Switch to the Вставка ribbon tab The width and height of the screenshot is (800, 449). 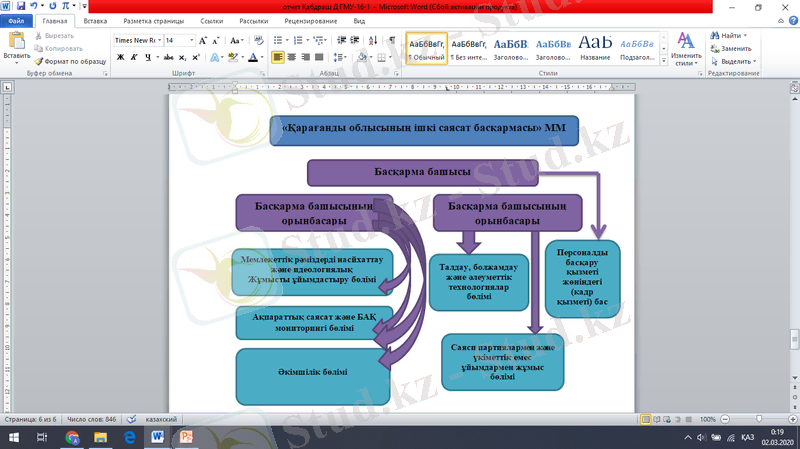tap(96, 20)
